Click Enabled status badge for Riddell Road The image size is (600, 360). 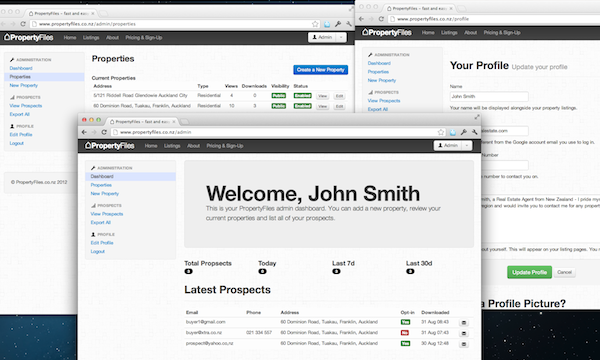tap(302, 96)
